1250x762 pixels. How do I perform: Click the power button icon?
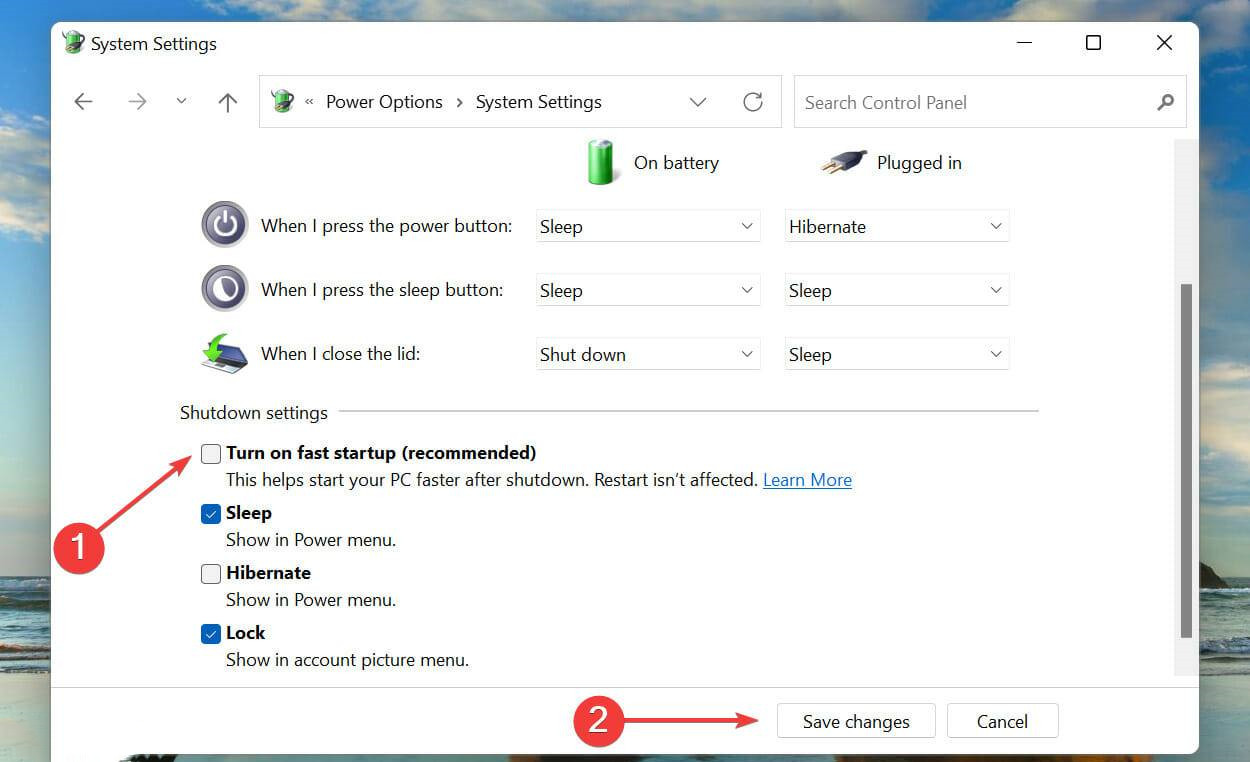(224, 225)
